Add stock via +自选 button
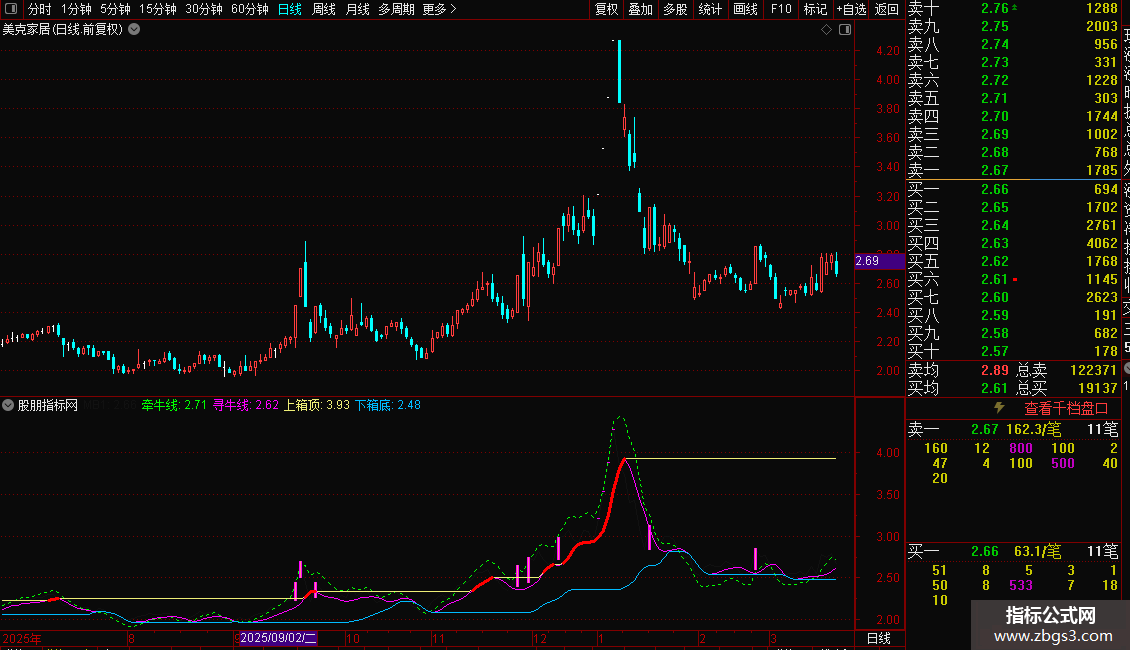 coord(851,9)
